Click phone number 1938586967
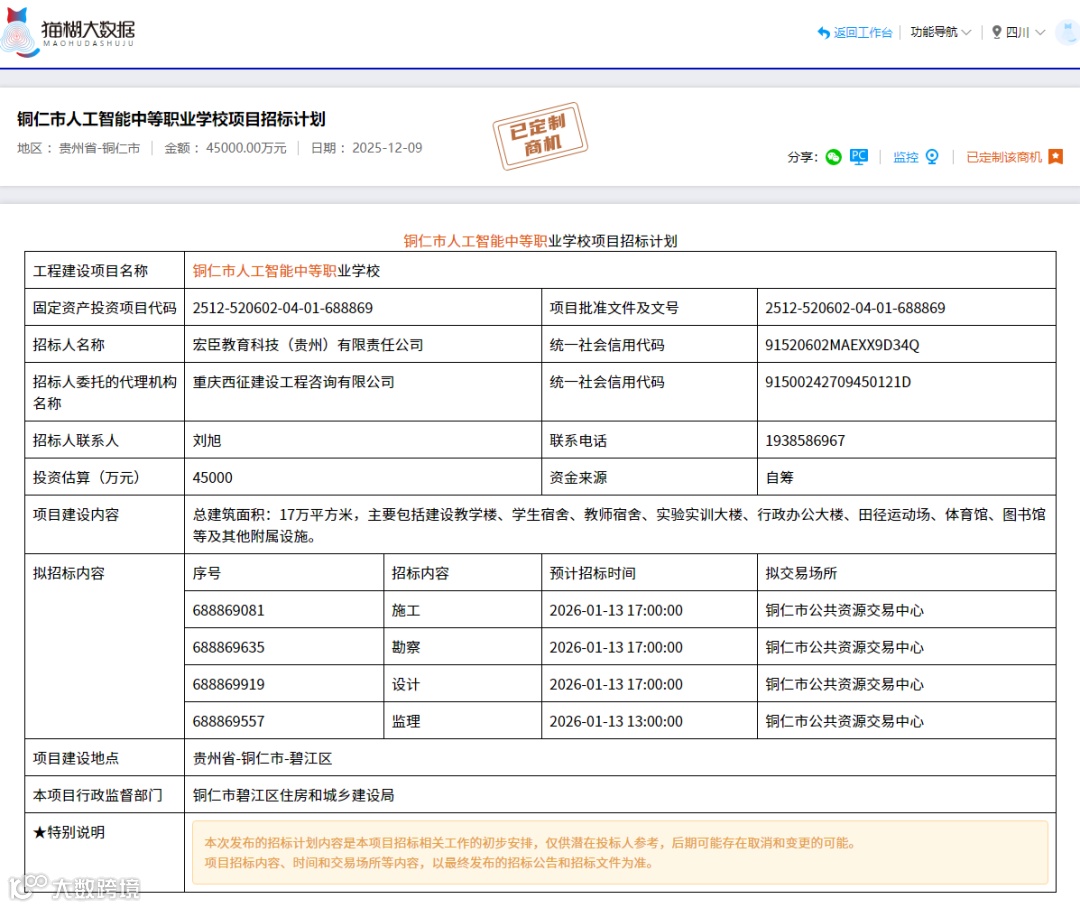Screen dimensions: 1080x908 coord(804,440)
